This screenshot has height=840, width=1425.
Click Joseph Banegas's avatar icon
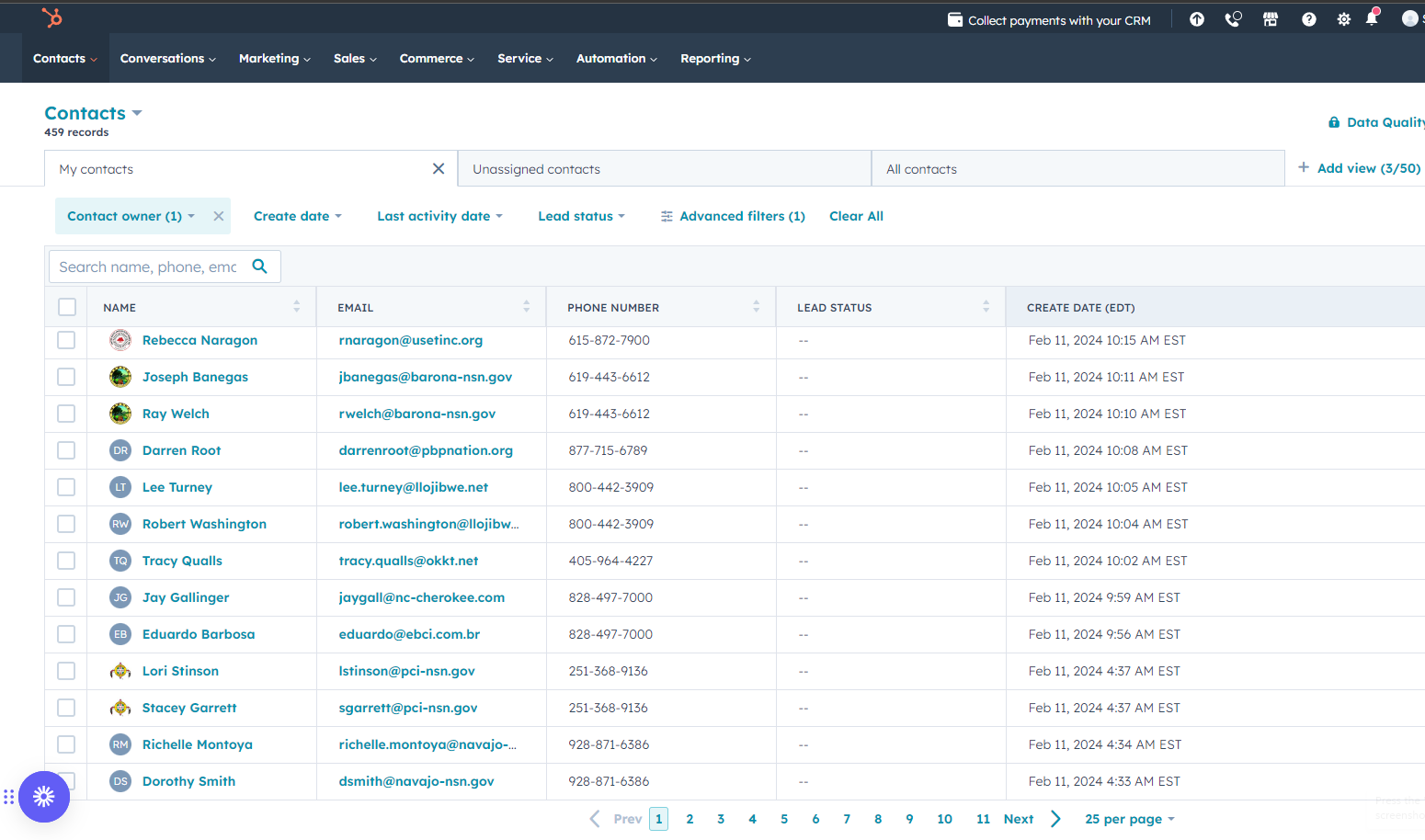[x=120, y=377]
